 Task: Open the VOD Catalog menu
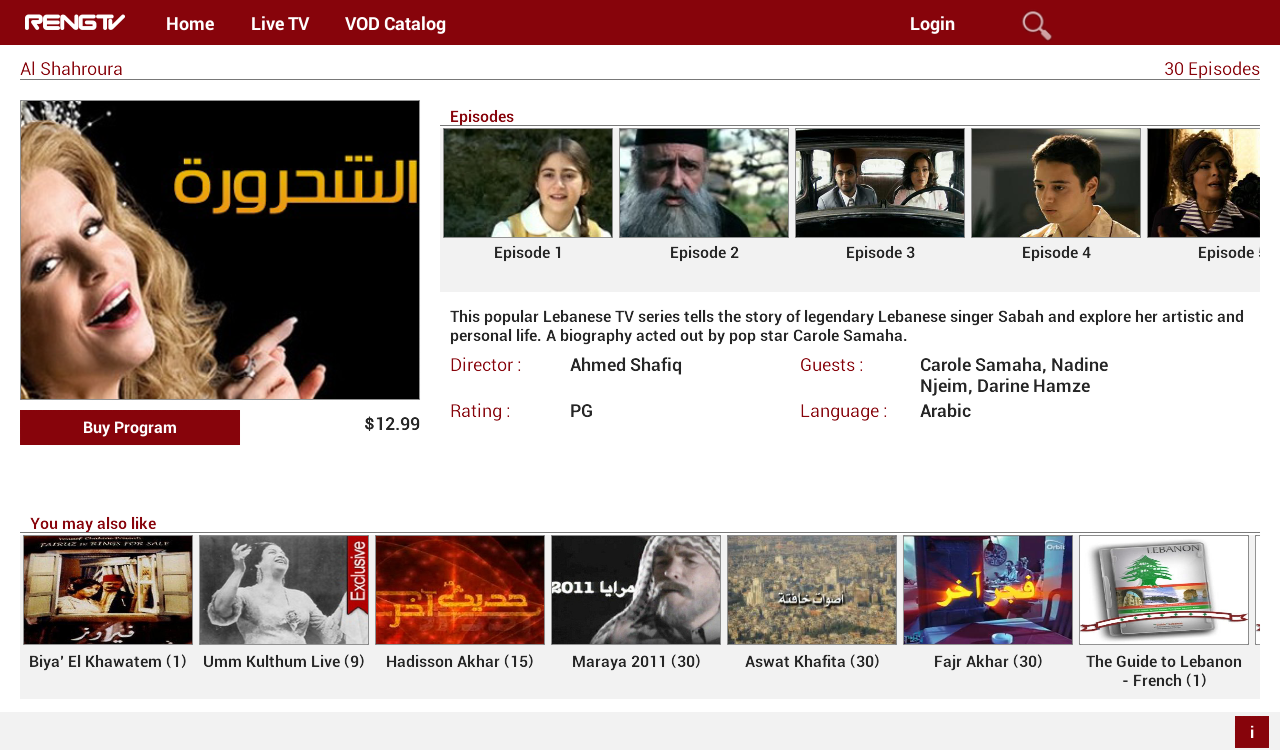[395, 24]
